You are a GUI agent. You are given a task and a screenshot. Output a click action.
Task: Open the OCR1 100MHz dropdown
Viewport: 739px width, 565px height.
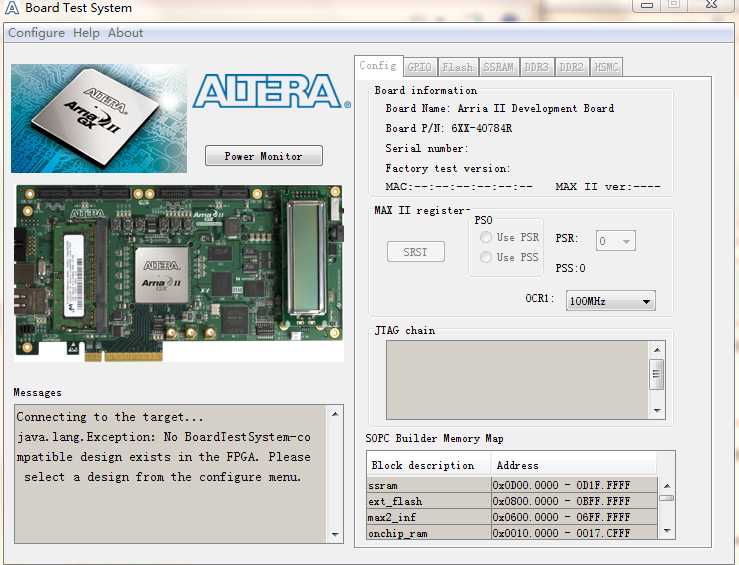tap(610, 301)
